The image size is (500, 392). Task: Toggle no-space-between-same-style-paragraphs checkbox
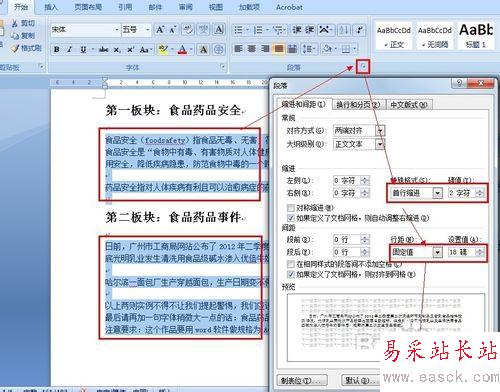pyautogui.click(x=291, y=264)
